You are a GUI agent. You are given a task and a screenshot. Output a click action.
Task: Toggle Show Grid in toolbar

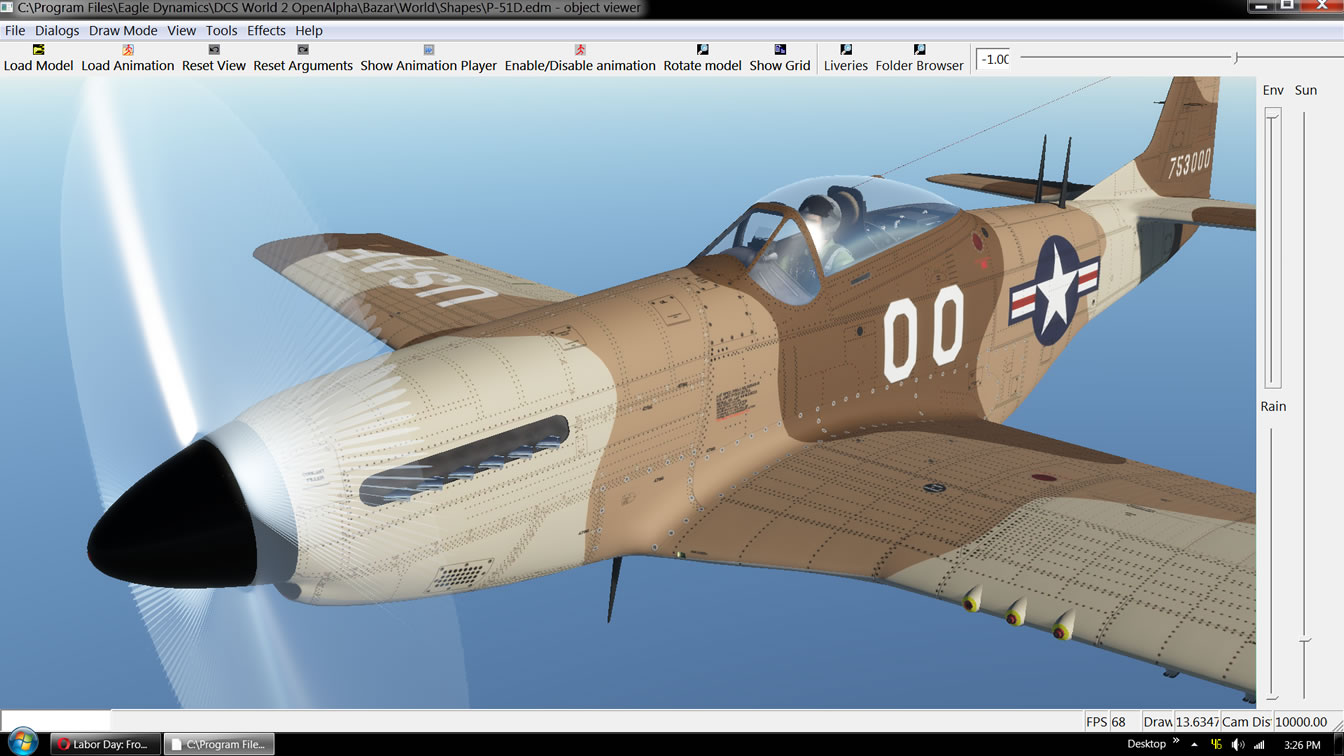coord(779,50)
